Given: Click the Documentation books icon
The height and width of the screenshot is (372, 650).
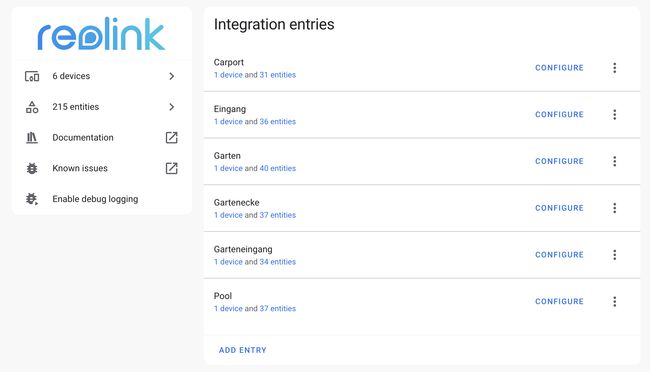Looking at the screenshot, I should click(x=32, y=138).
